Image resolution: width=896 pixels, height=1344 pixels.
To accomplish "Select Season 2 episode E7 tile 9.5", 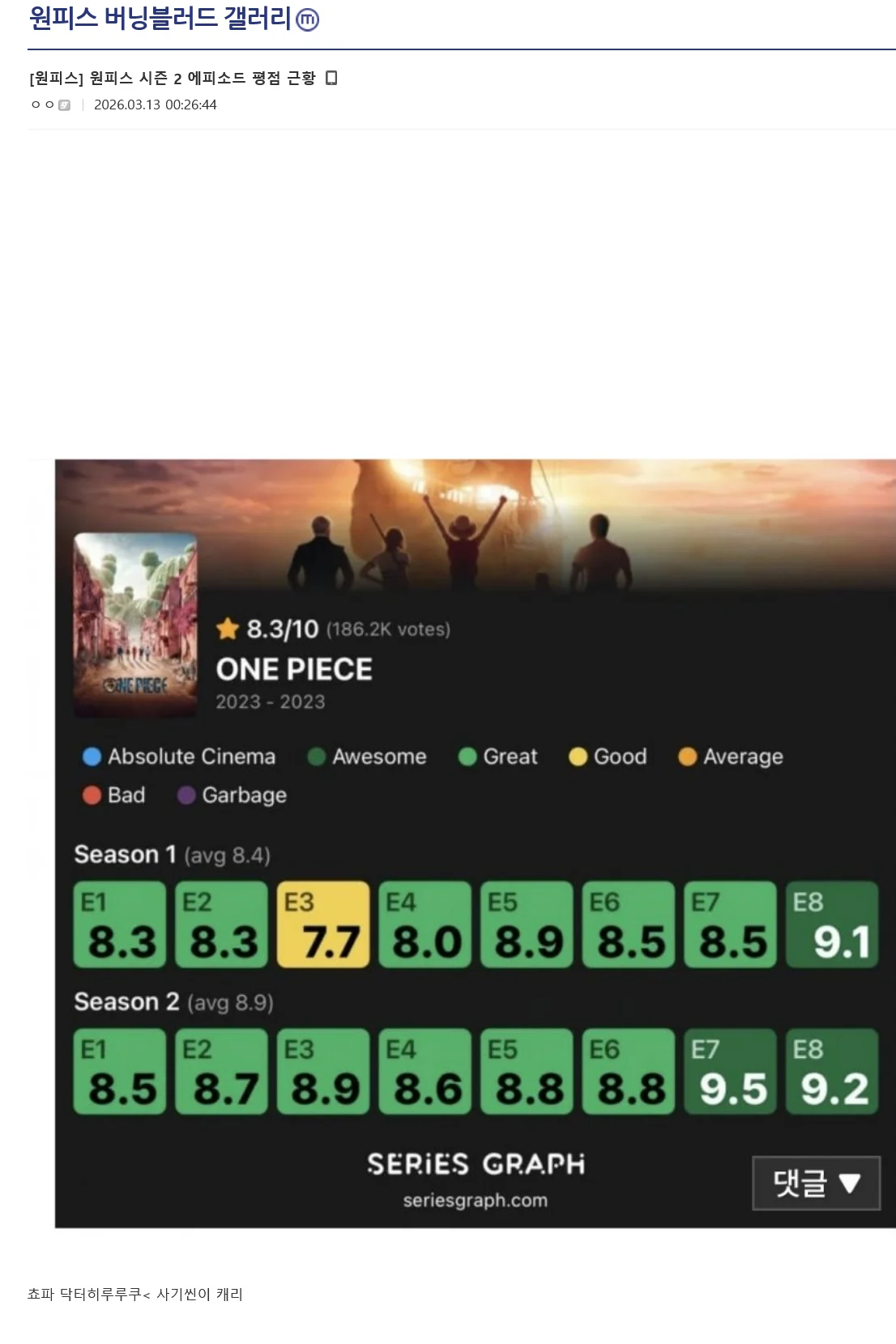I will point(730,1072).
